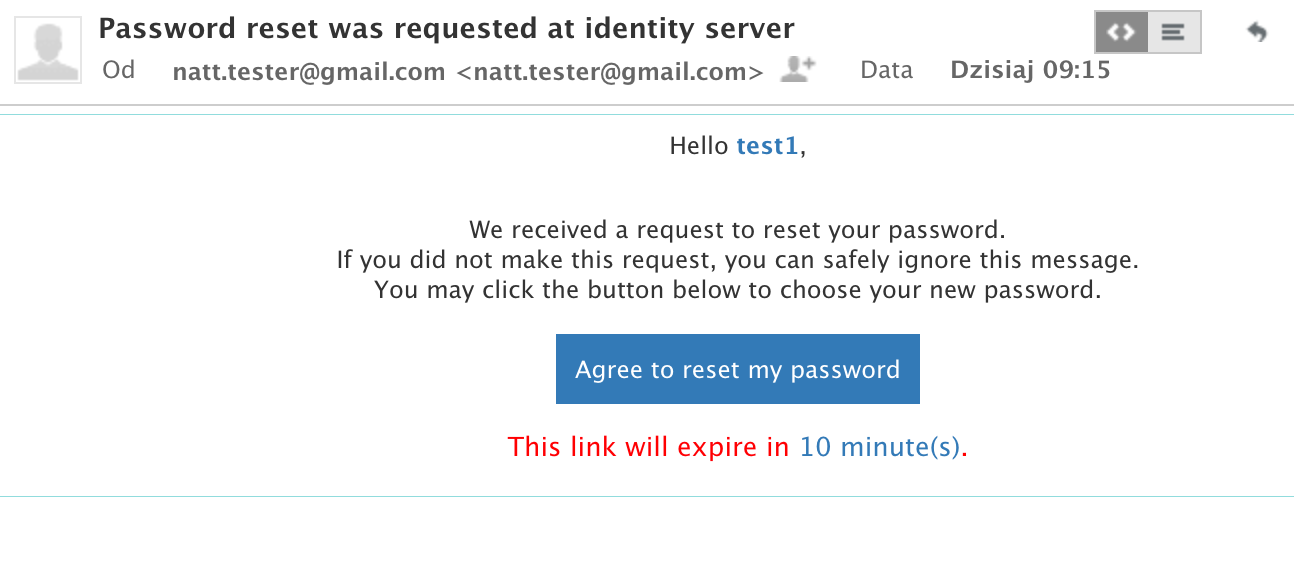Click the Od field label
Screen dimensions: 1294x572
tap(118, 70)
